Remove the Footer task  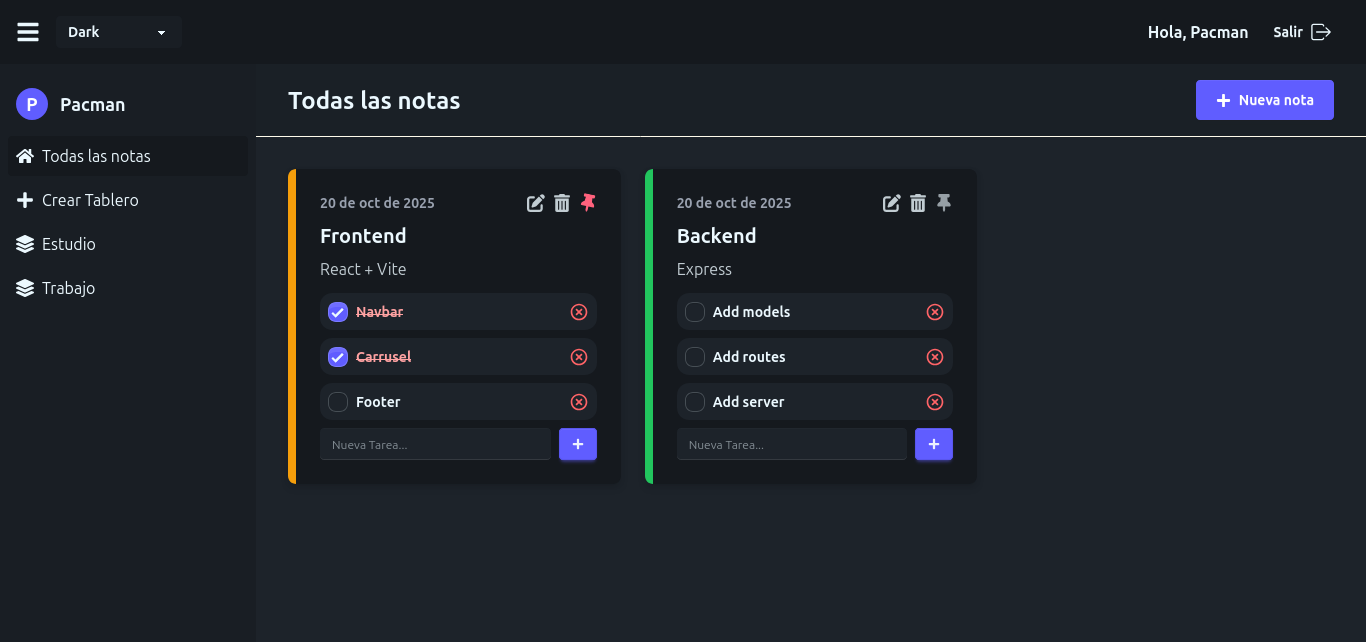click(578, 401)
